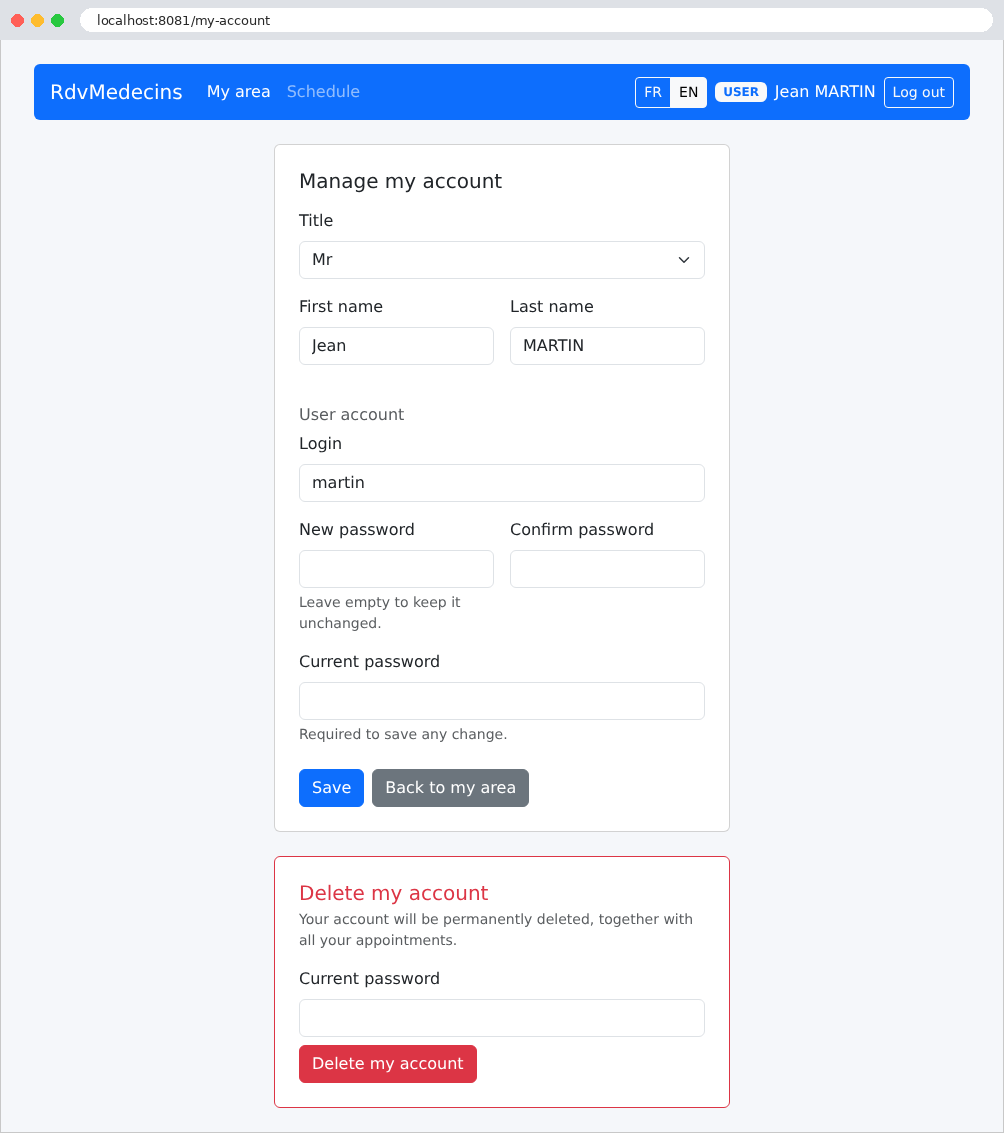
Task: Click the 'Delete my account' red heading
Action: 394,893
